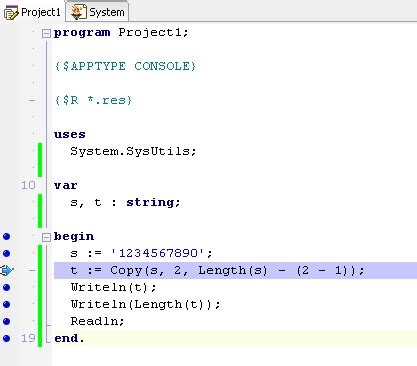
Task: Click the 's, t : string;' declaration
Action: (x=125, y=203)
